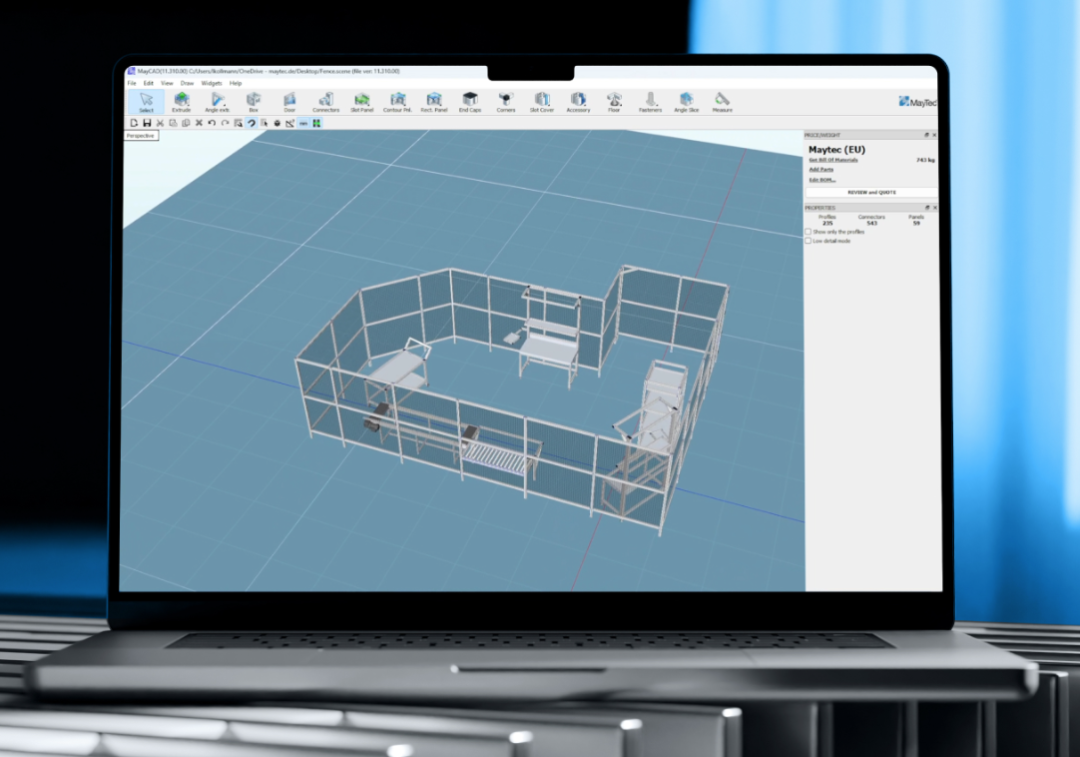The image size is (1080, 757).
Task: Expand the View menu
Action: tap(167, 83)
